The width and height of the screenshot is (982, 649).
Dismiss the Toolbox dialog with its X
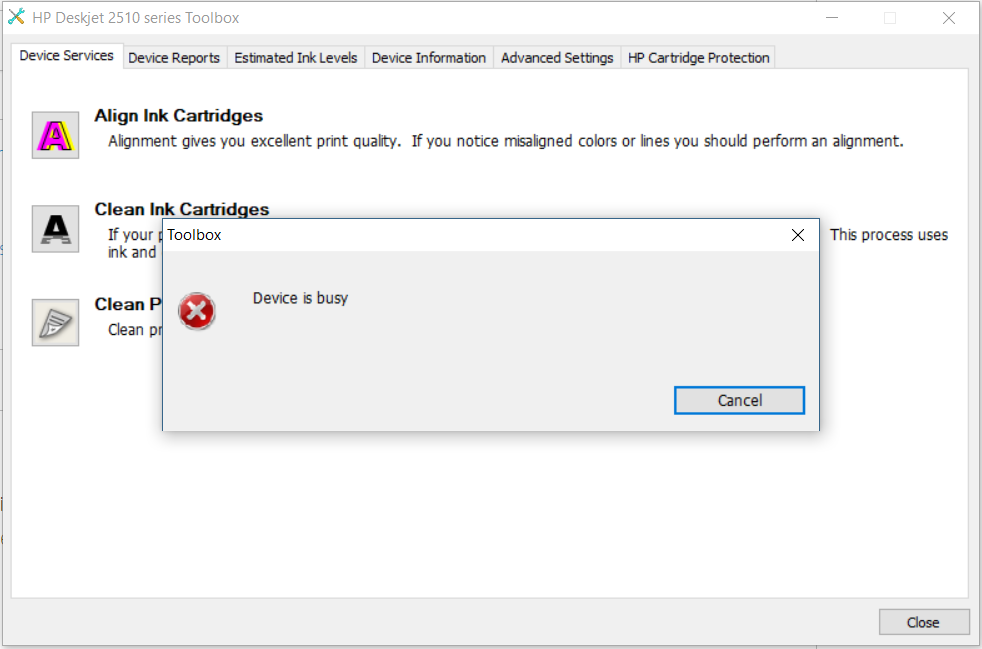(x=797, y=235)
